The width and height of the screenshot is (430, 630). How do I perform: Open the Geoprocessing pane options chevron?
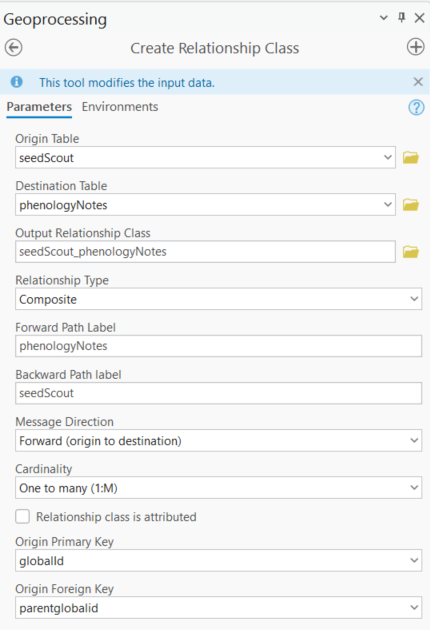384,18
